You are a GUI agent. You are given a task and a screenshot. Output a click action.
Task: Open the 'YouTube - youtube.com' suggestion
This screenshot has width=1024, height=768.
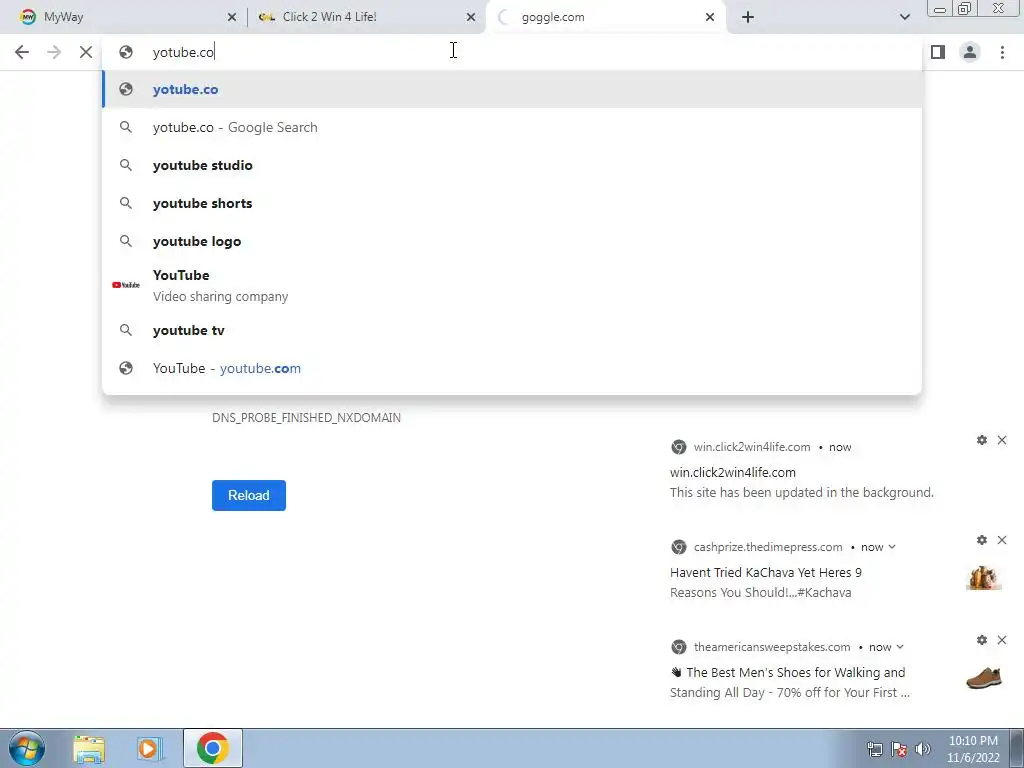512,368
